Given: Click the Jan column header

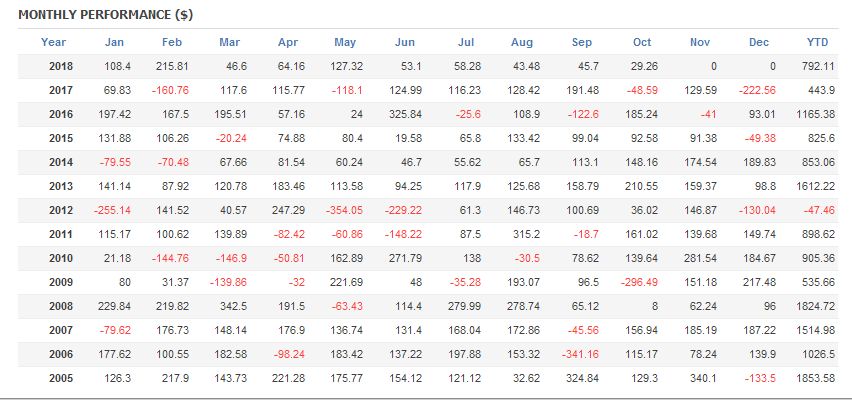Looking at the screenshot, I should click(115, 42).
